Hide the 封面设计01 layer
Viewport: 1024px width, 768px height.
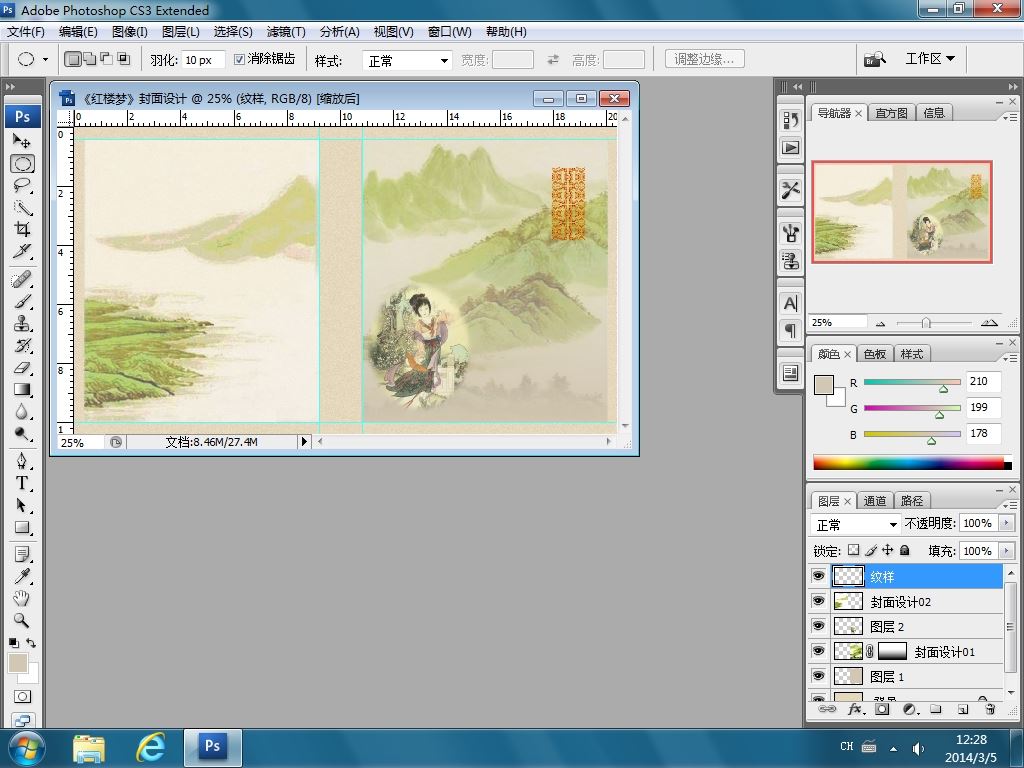pyautogui.click(x=818, y=650)
